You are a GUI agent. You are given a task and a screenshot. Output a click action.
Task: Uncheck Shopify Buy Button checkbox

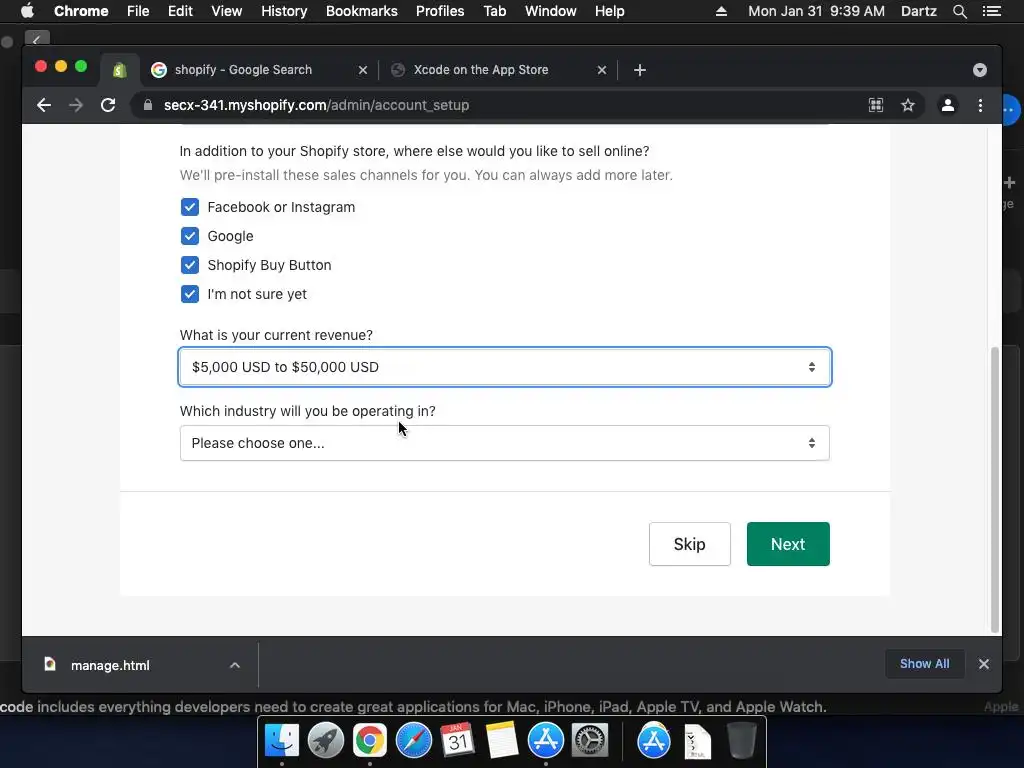[189, 265]
